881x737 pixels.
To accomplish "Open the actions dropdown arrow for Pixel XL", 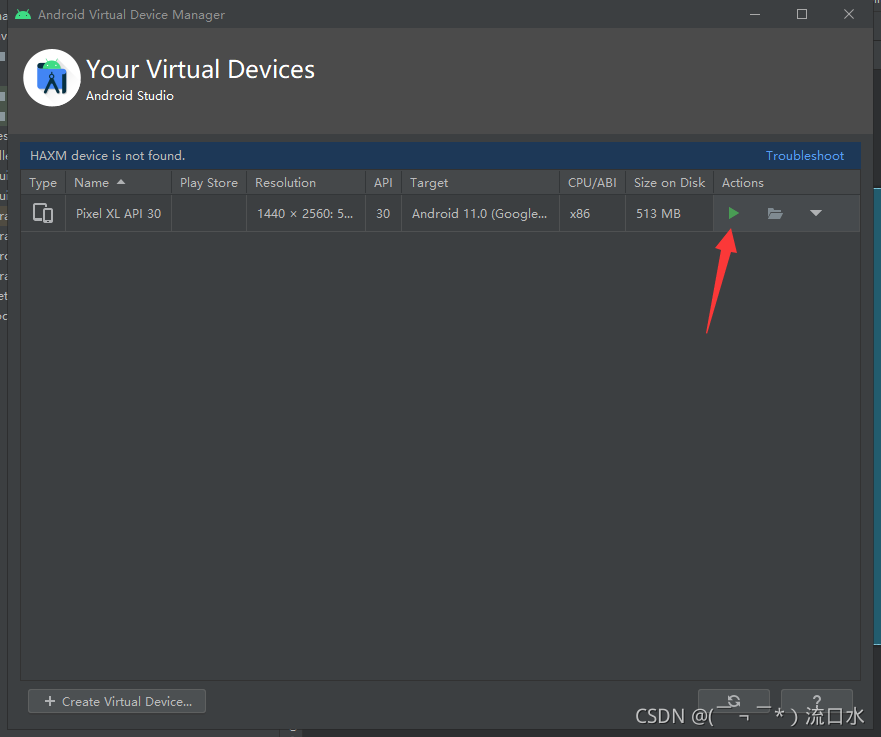I will [x=816, y=213].
